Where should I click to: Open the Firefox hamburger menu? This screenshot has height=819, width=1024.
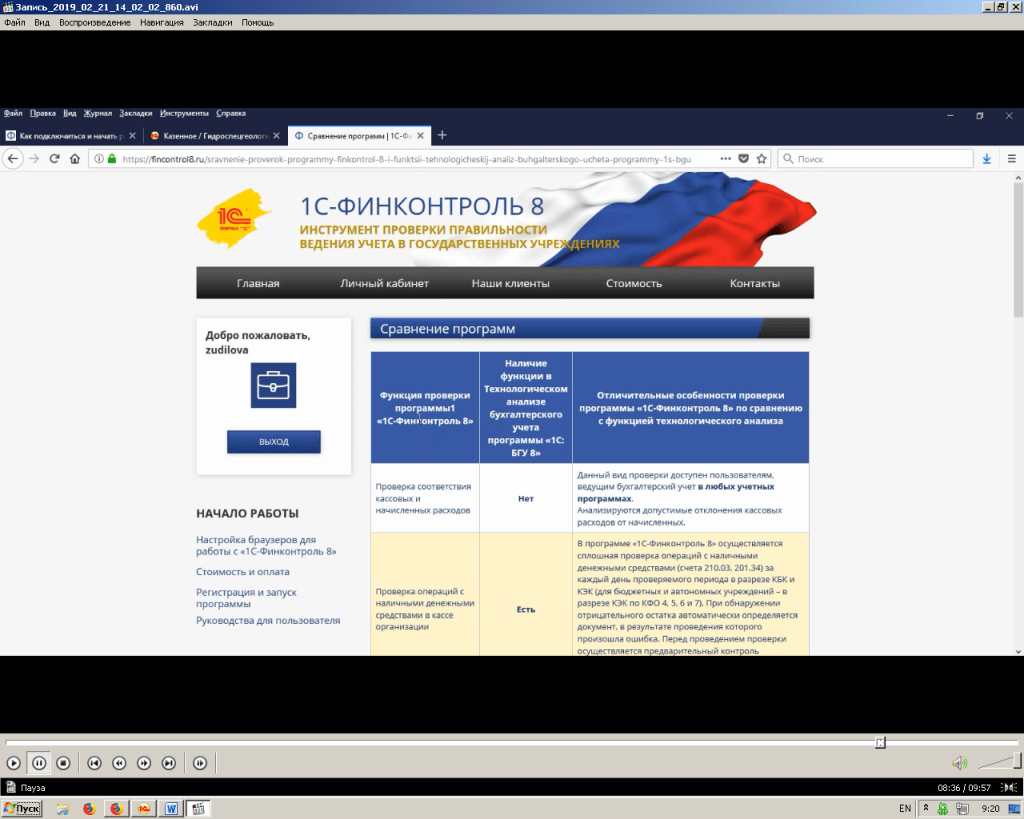point(1012,159)
